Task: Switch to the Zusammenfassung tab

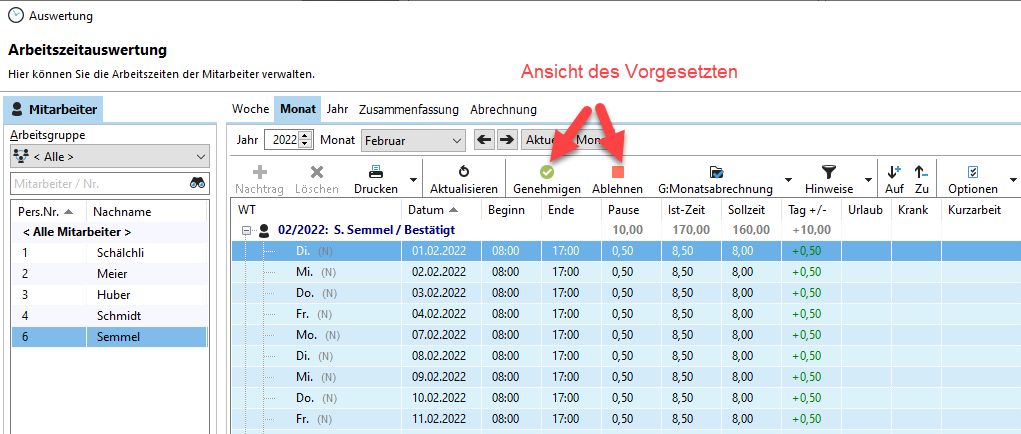Action: tap(408, 109)
